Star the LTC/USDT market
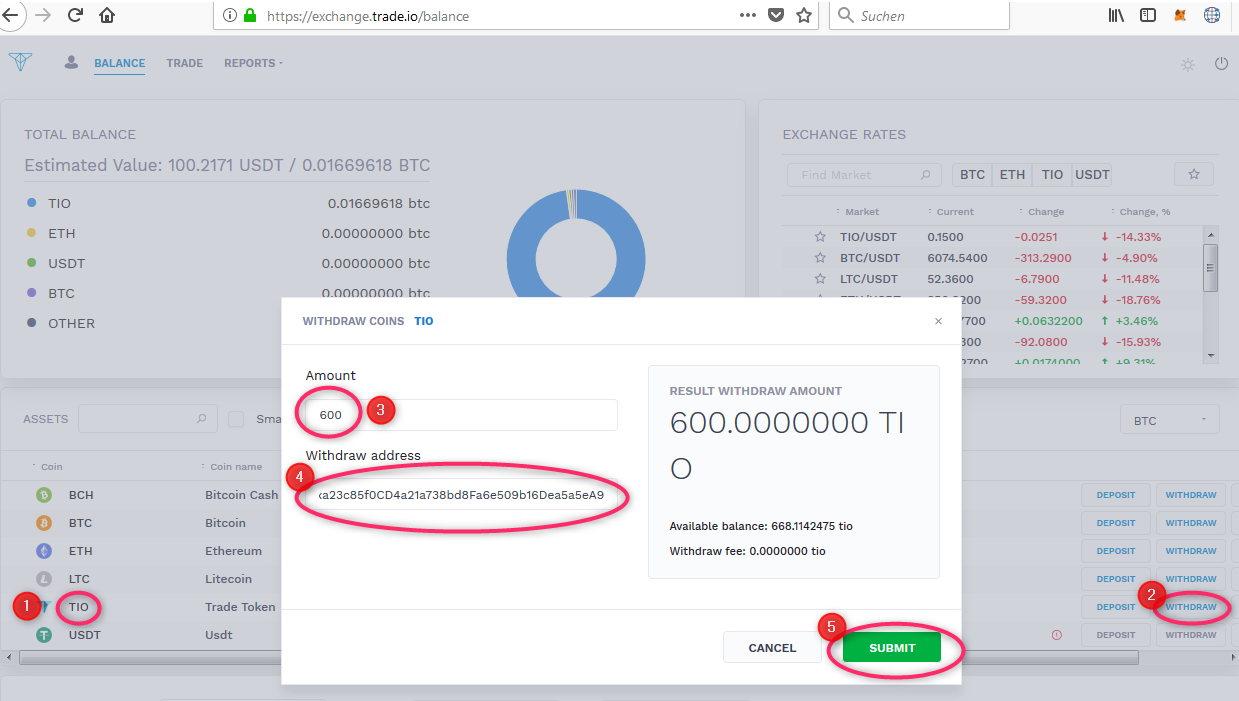 point(820,279)
